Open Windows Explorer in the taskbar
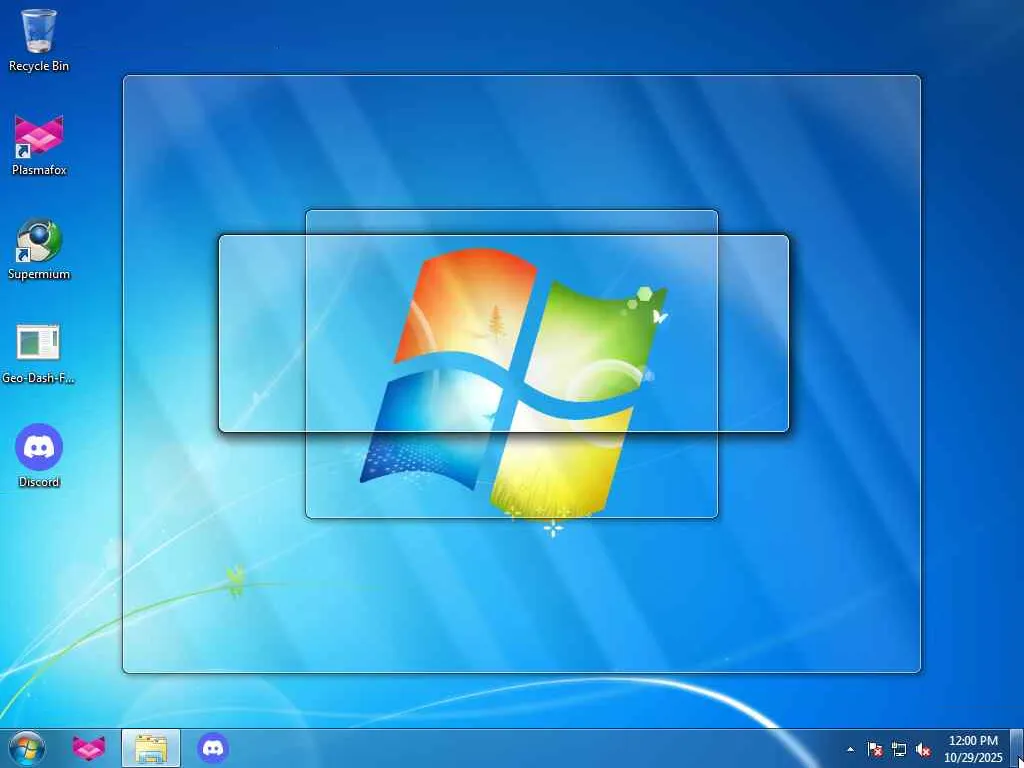The width and height of the screenshot is (1024, 768). (151, 748)
